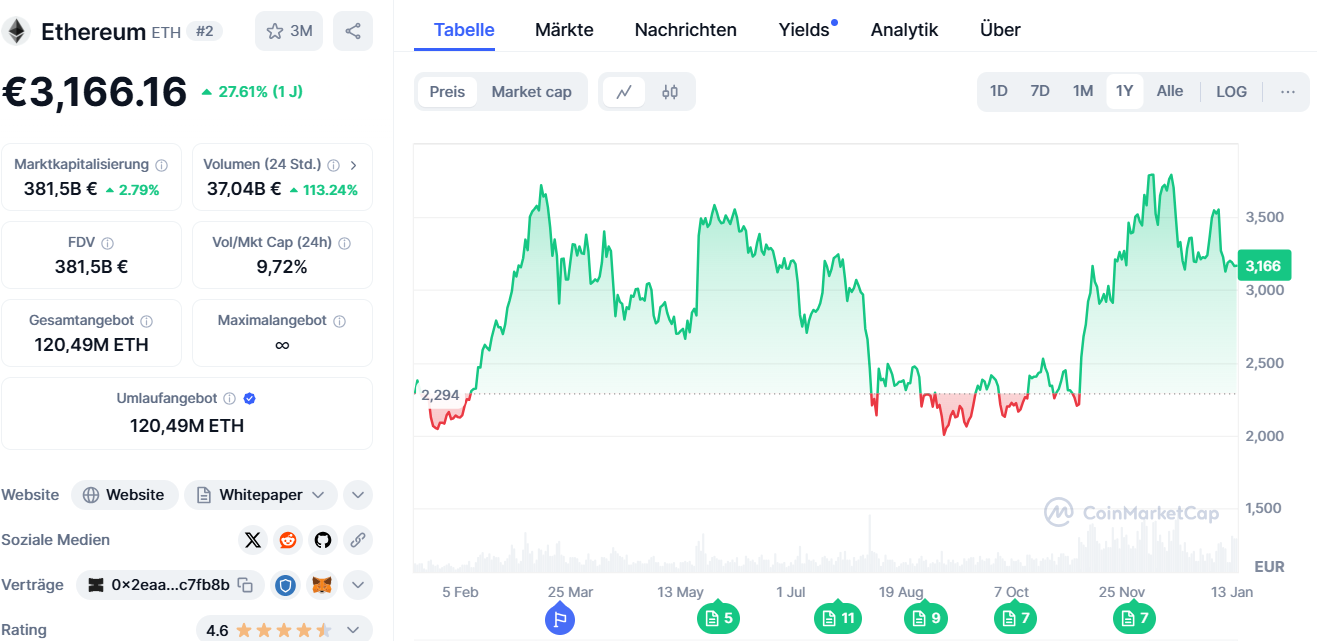Expand the Rating details chevron
The height and width of the screenshot is (641, 1317).
coord(353,630)
